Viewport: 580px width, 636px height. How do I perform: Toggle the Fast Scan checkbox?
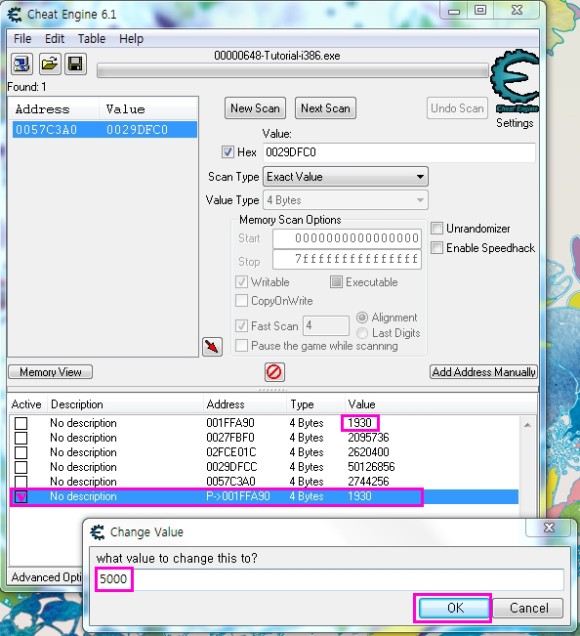click(x=241, y=326)
